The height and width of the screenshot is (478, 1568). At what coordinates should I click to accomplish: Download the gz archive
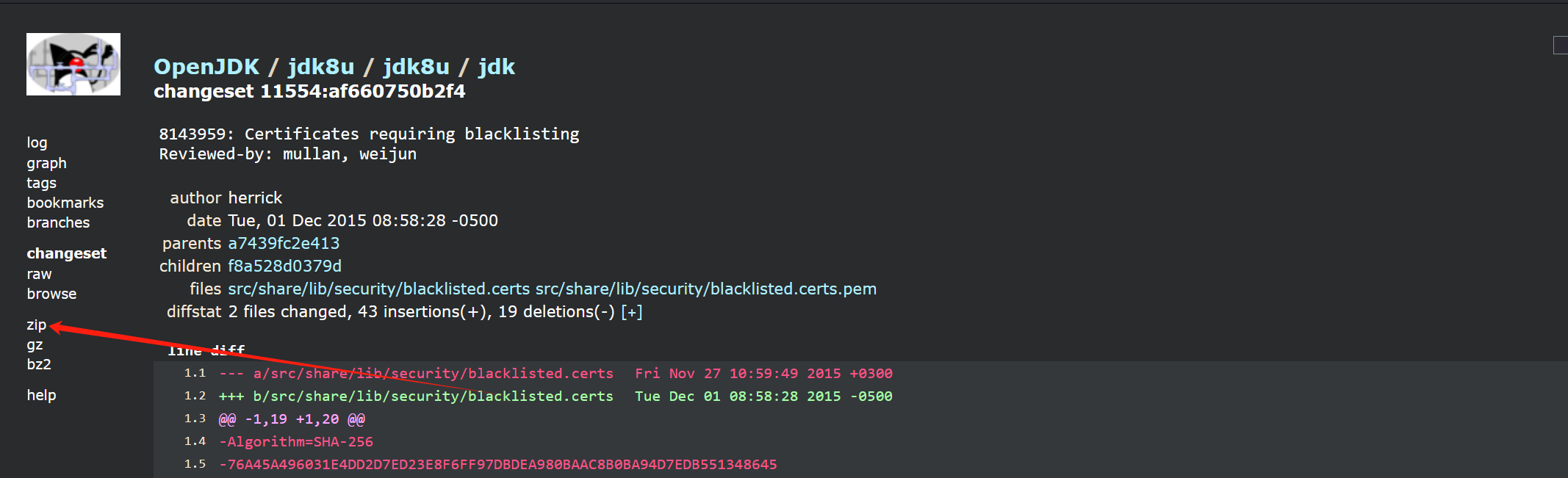coord(35,344)
